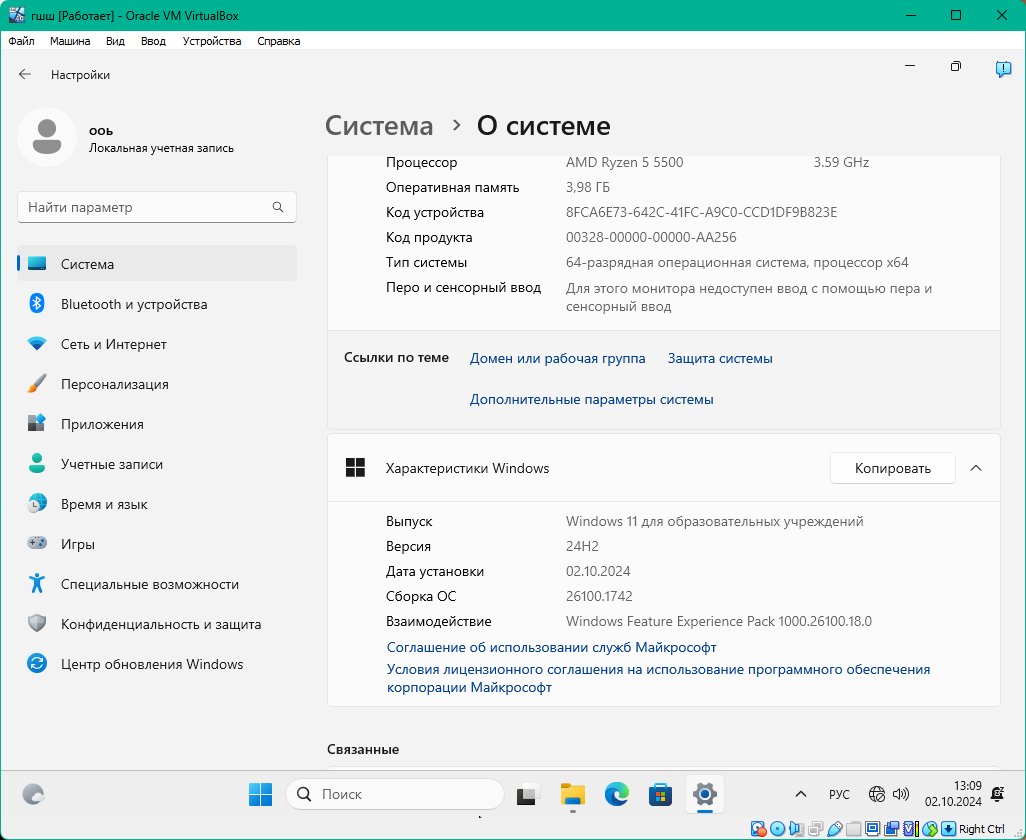
Task: Click the Найти параметр search field
Action: click(x=145, y=208)
